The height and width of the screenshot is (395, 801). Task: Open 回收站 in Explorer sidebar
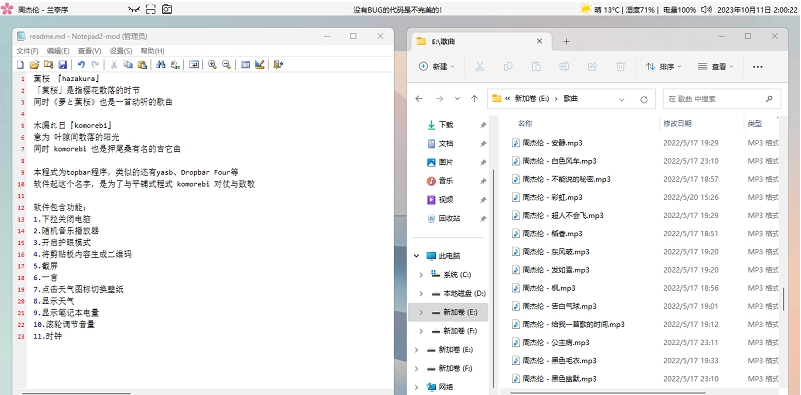[450, 218]
